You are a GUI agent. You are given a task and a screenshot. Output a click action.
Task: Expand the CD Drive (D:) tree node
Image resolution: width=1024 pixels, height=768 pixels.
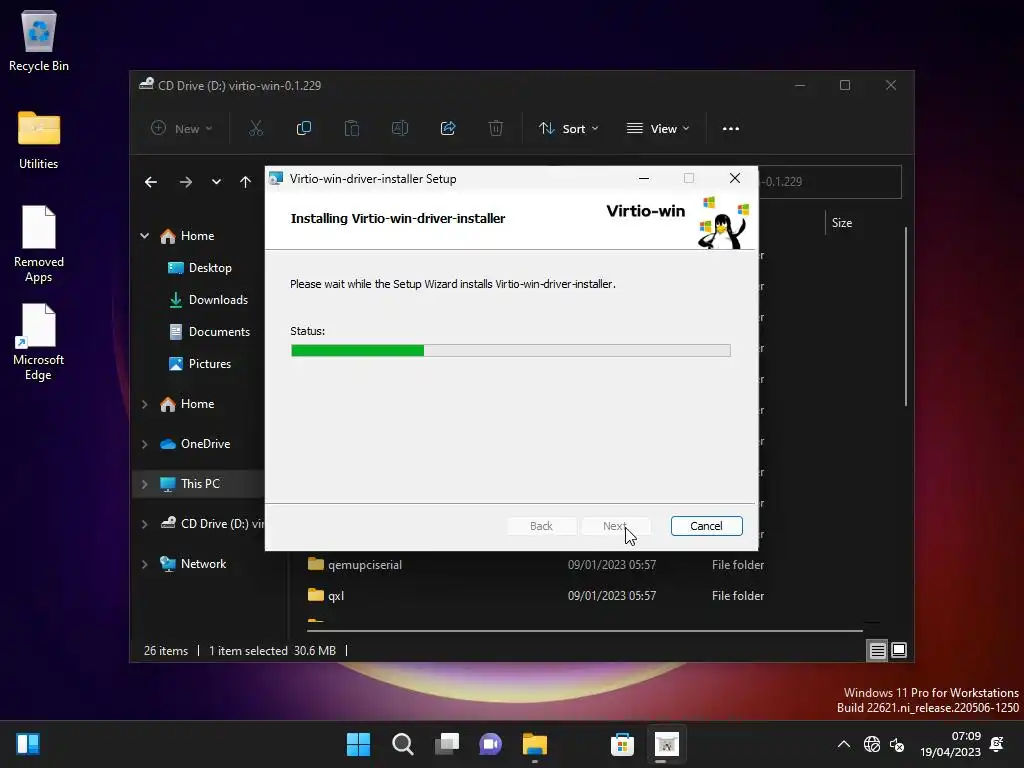coord(144,524)
